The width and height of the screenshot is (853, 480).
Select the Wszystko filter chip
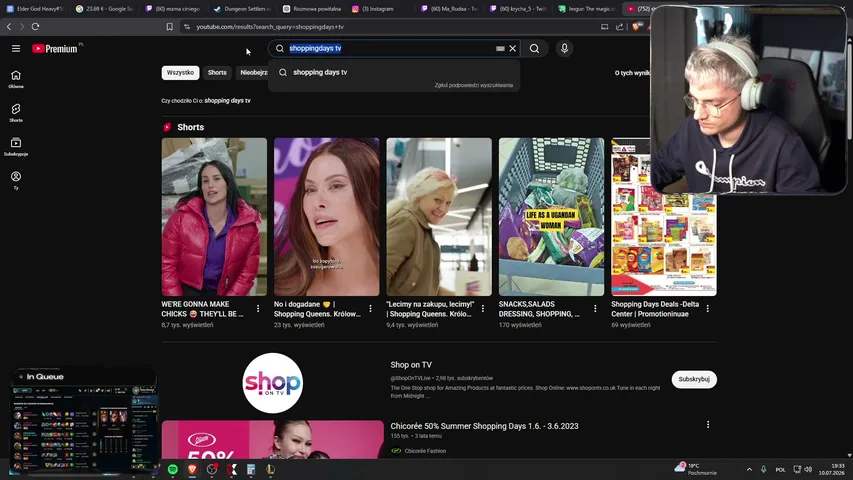click(x=180, y=72)
